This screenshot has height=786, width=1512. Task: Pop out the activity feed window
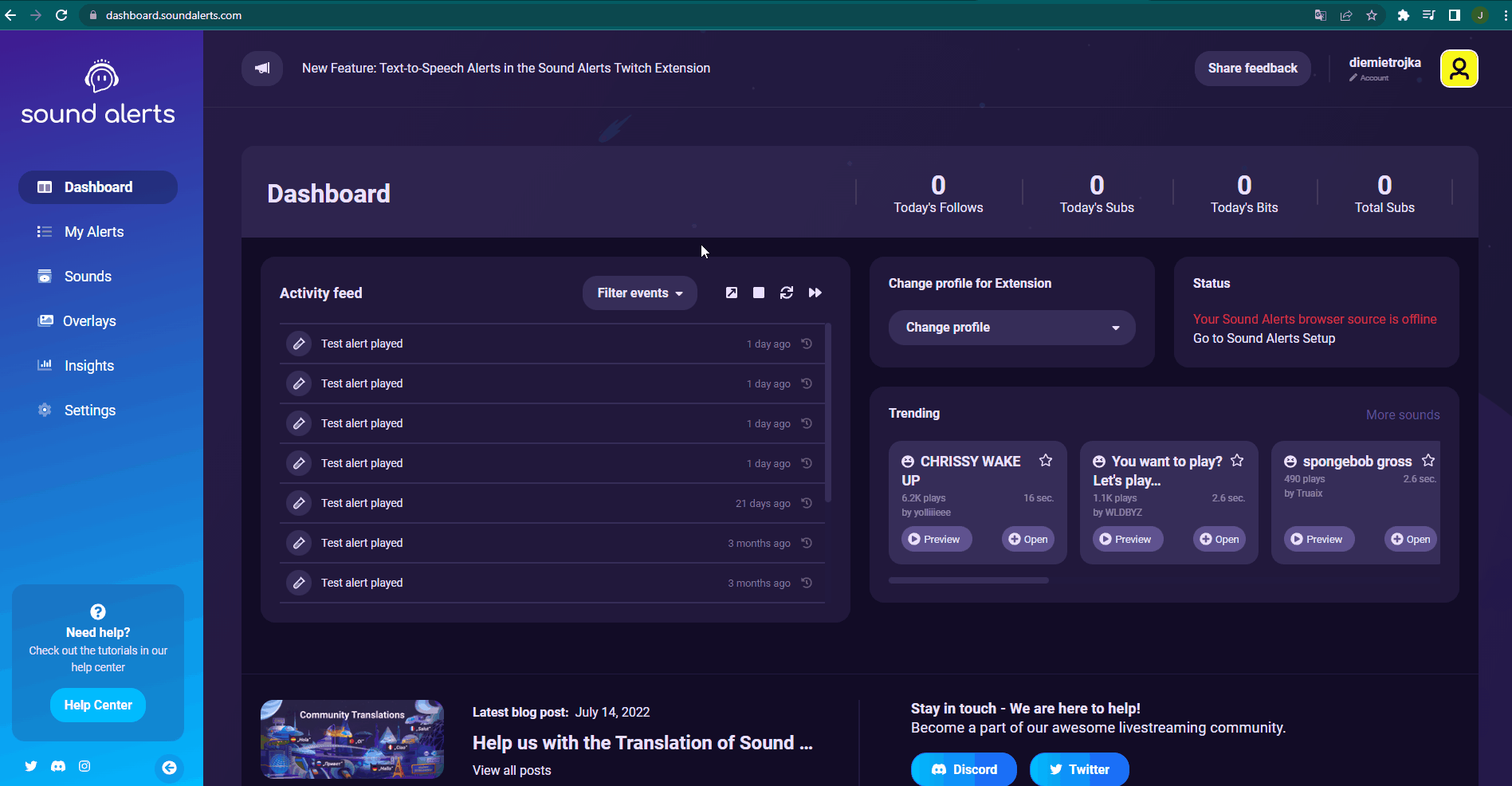tap(732, 293)
